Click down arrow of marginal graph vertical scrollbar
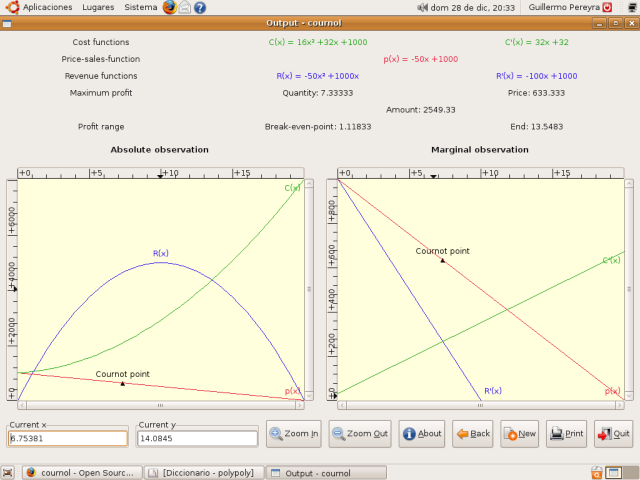The image size is (640, 480). (629, 395)
